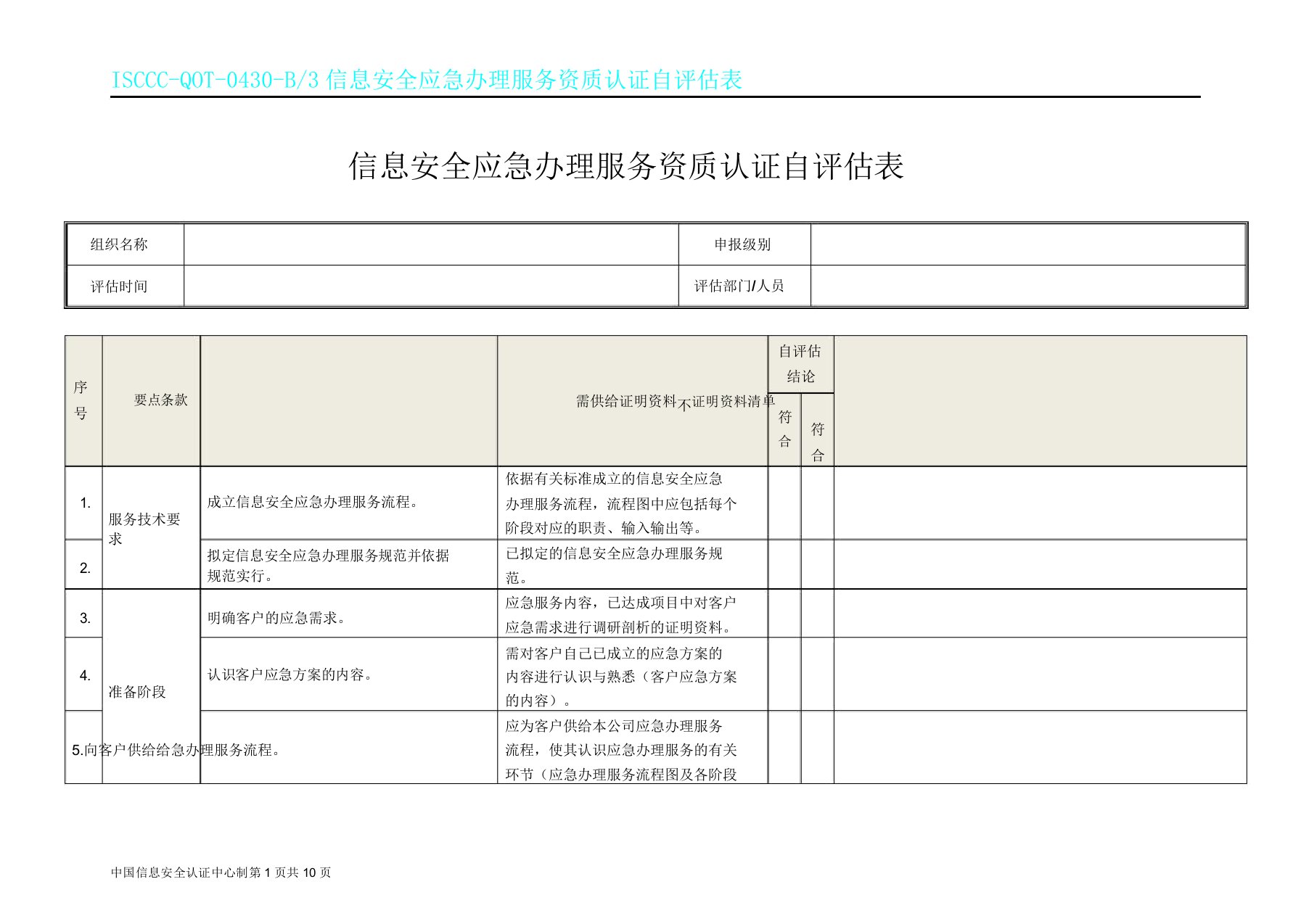Click first conclusion cell in row 1
This screenshot has width=1309, height=924.
(x=784, y=503)
